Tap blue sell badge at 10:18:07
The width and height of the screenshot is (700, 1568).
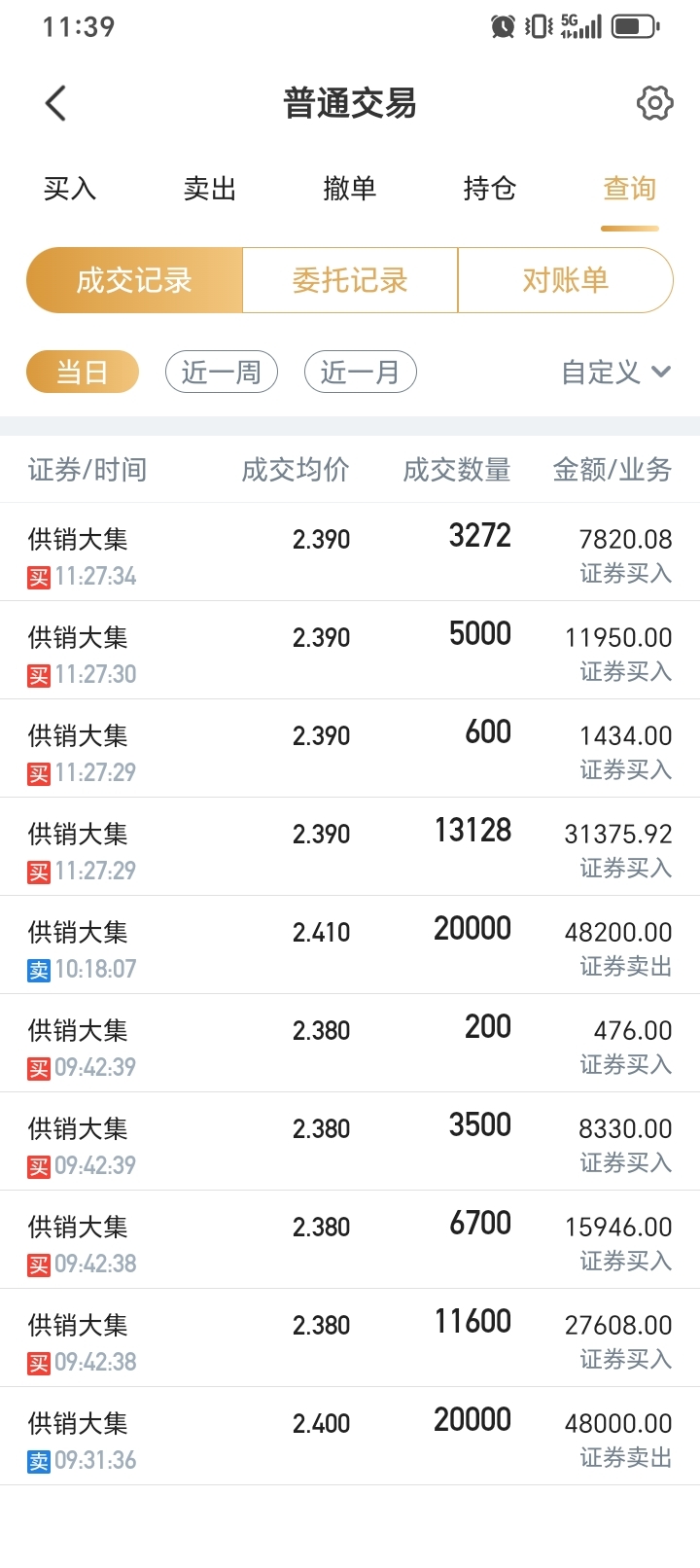tap(39, 971)
